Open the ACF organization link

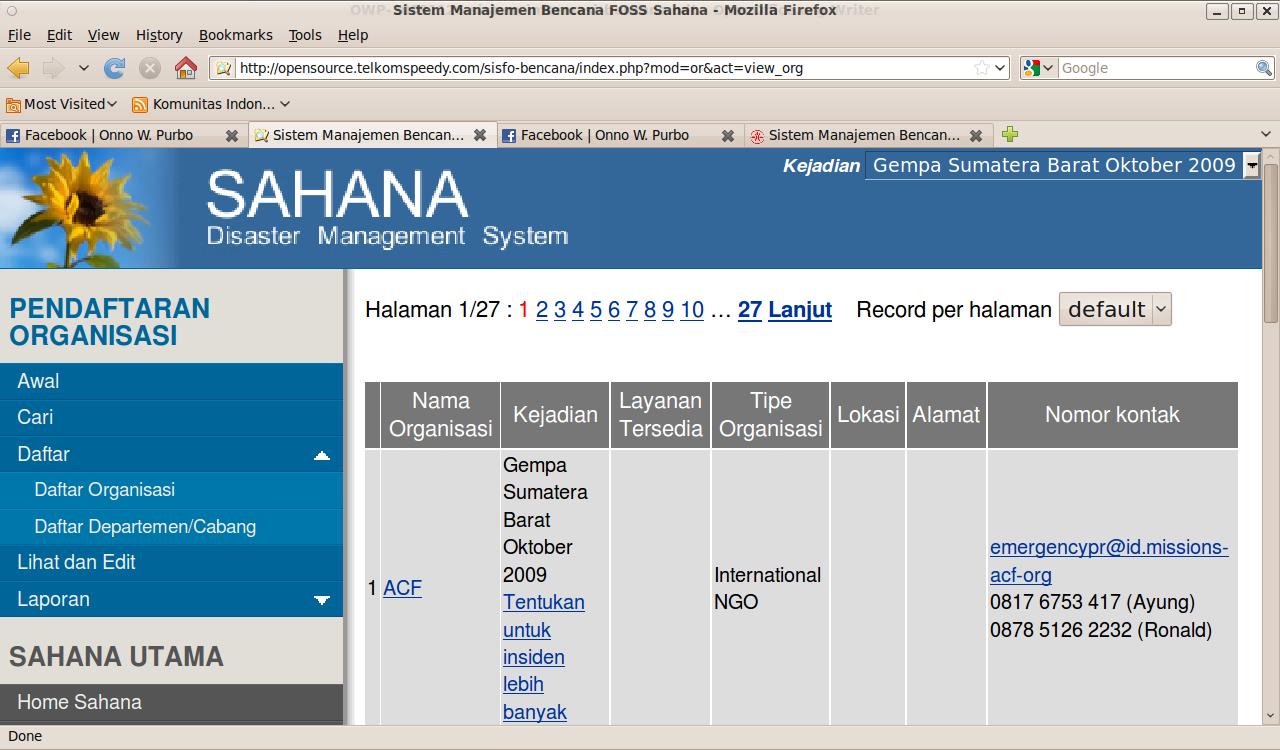[x=402, y=588]
